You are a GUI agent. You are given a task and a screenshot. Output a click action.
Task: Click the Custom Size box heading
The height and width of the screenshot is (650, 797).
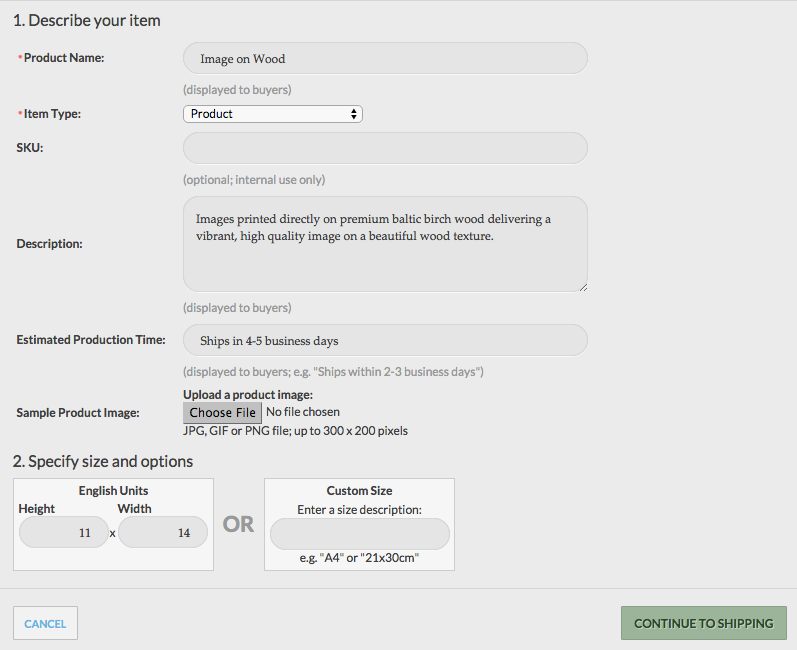click(359, 490)
